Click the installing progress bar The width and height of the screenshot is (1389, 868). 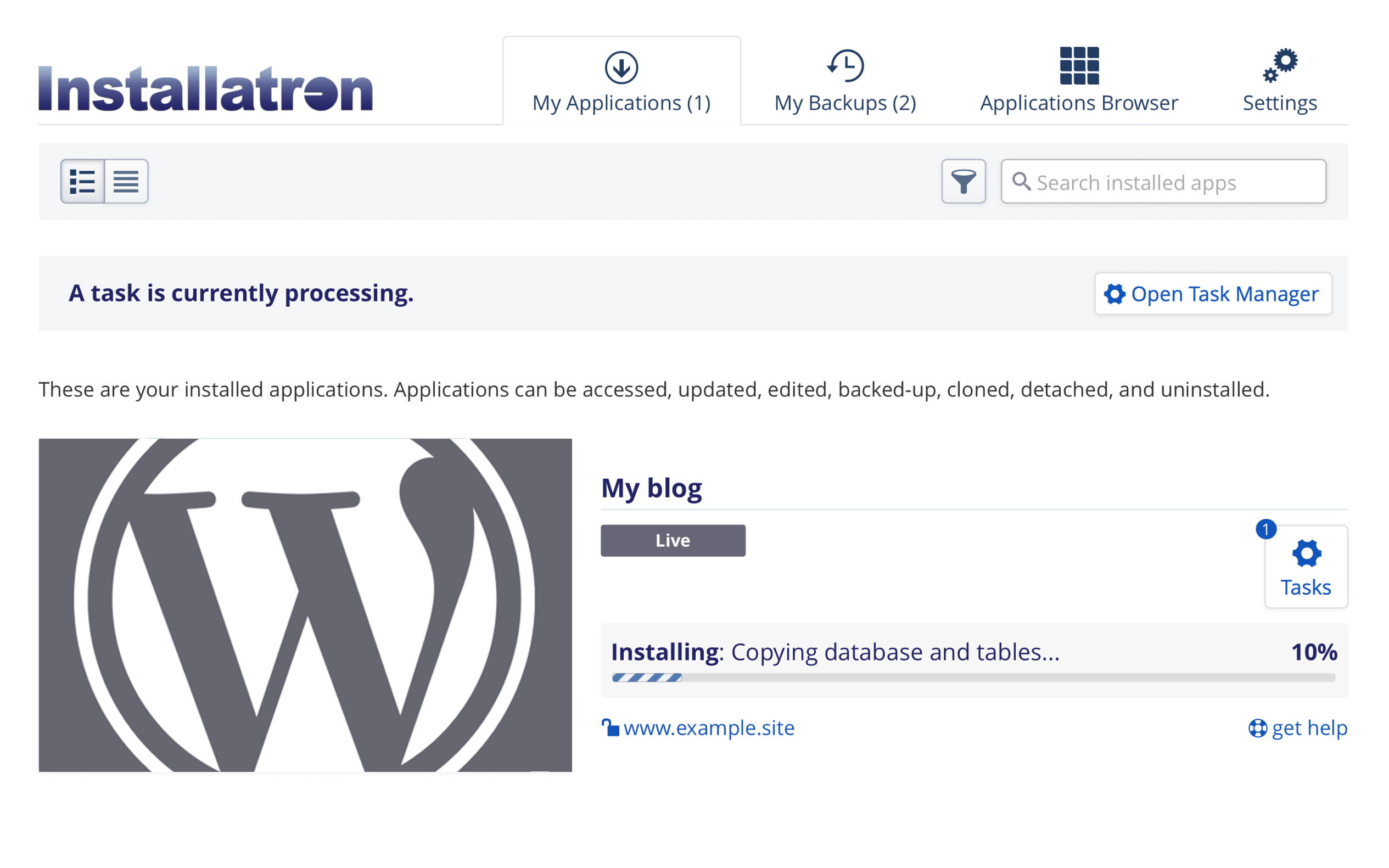pyautogui.click(x=973, y=677)
